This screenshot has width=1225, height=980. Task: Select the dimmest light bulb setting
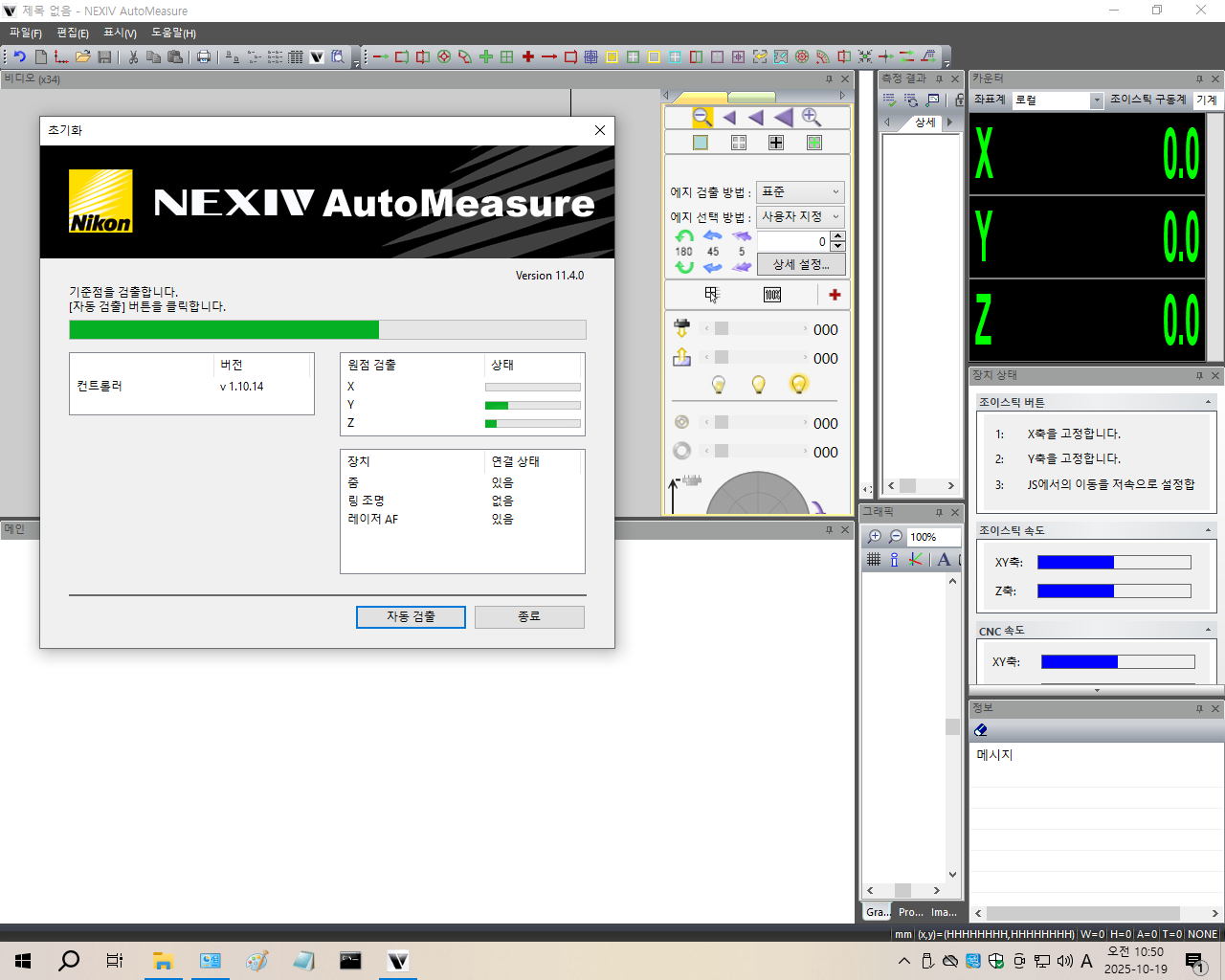719,385
